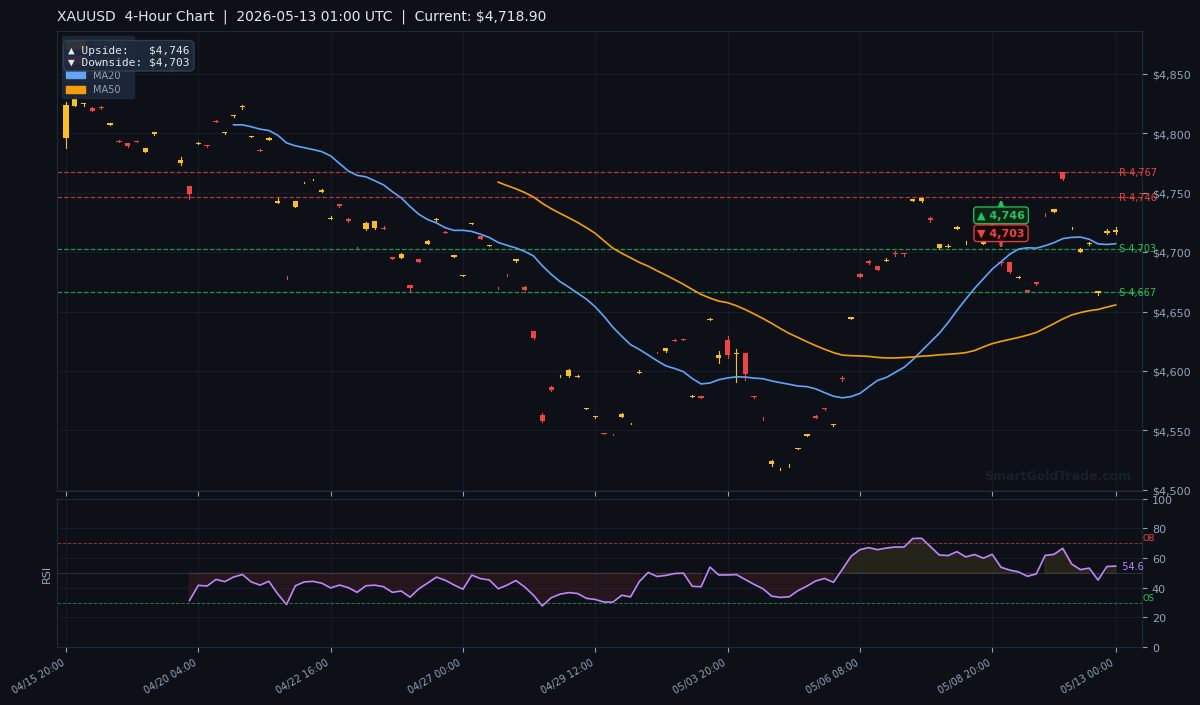Click the S 4,703 support label
1200x705 pixels.
click(1137, 248)
